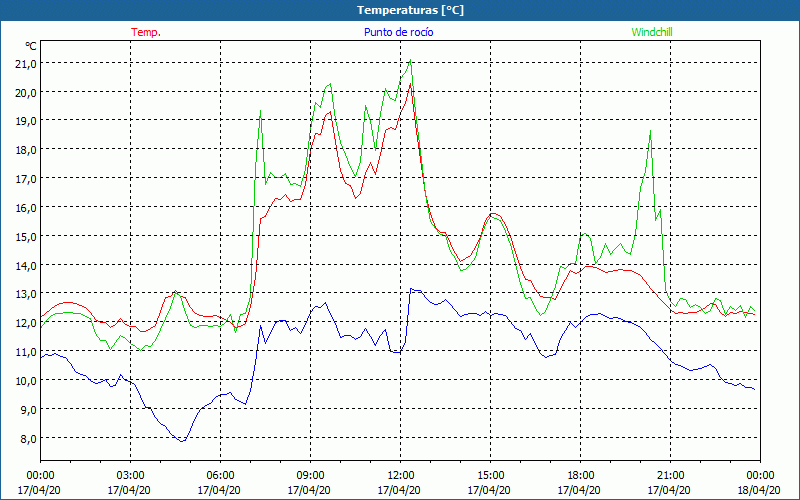Screen dimensions: 800x500
Task: Select the green Windchill legend label
Action: [652, 32]
